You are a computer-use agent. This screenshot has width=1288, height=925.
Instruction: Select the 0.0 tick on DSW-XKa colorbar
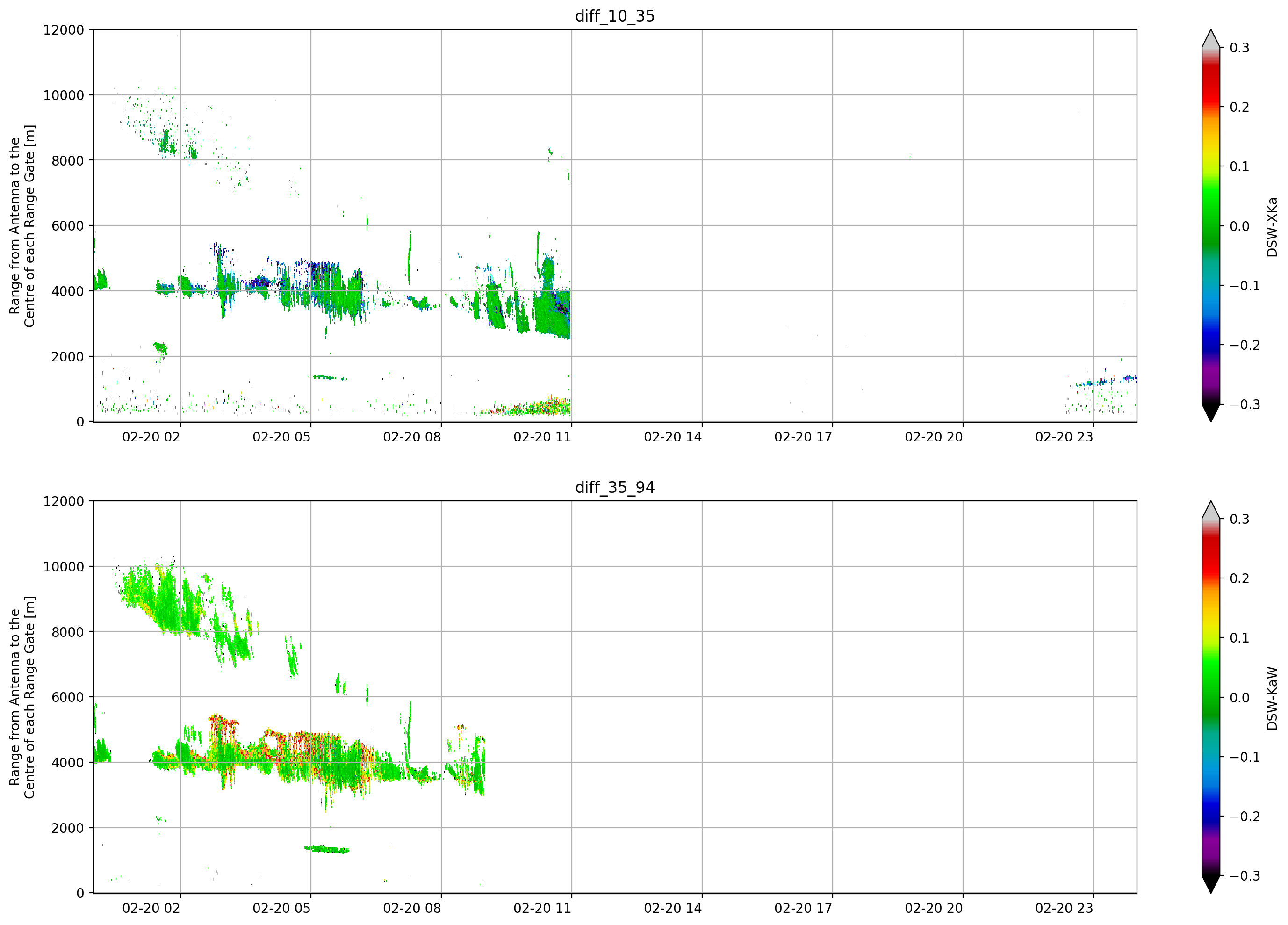1239,226
